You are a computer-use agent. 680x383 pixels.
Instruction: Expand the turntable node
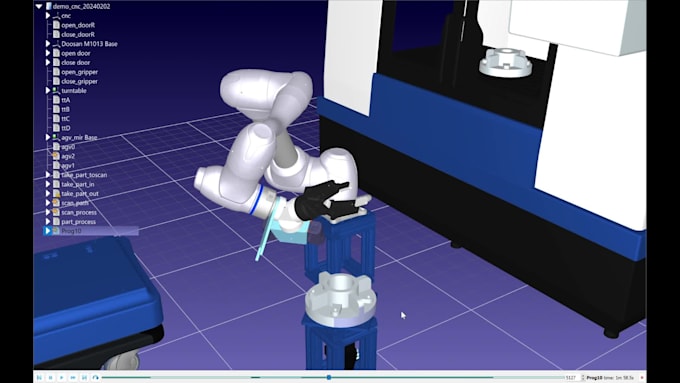[48, 91]
